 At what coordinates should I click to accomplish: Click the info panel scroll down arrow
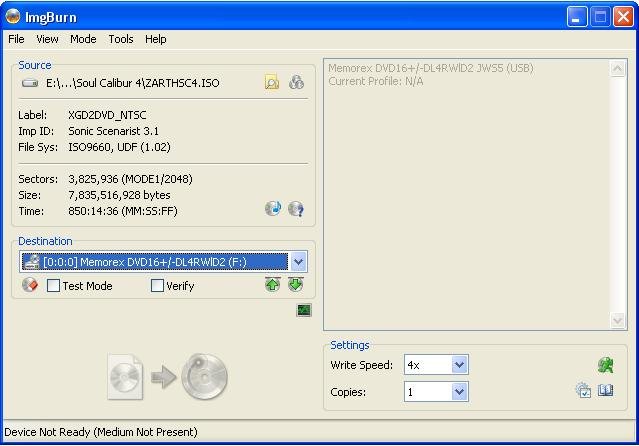pyautogui.click(x=617, y=320)
